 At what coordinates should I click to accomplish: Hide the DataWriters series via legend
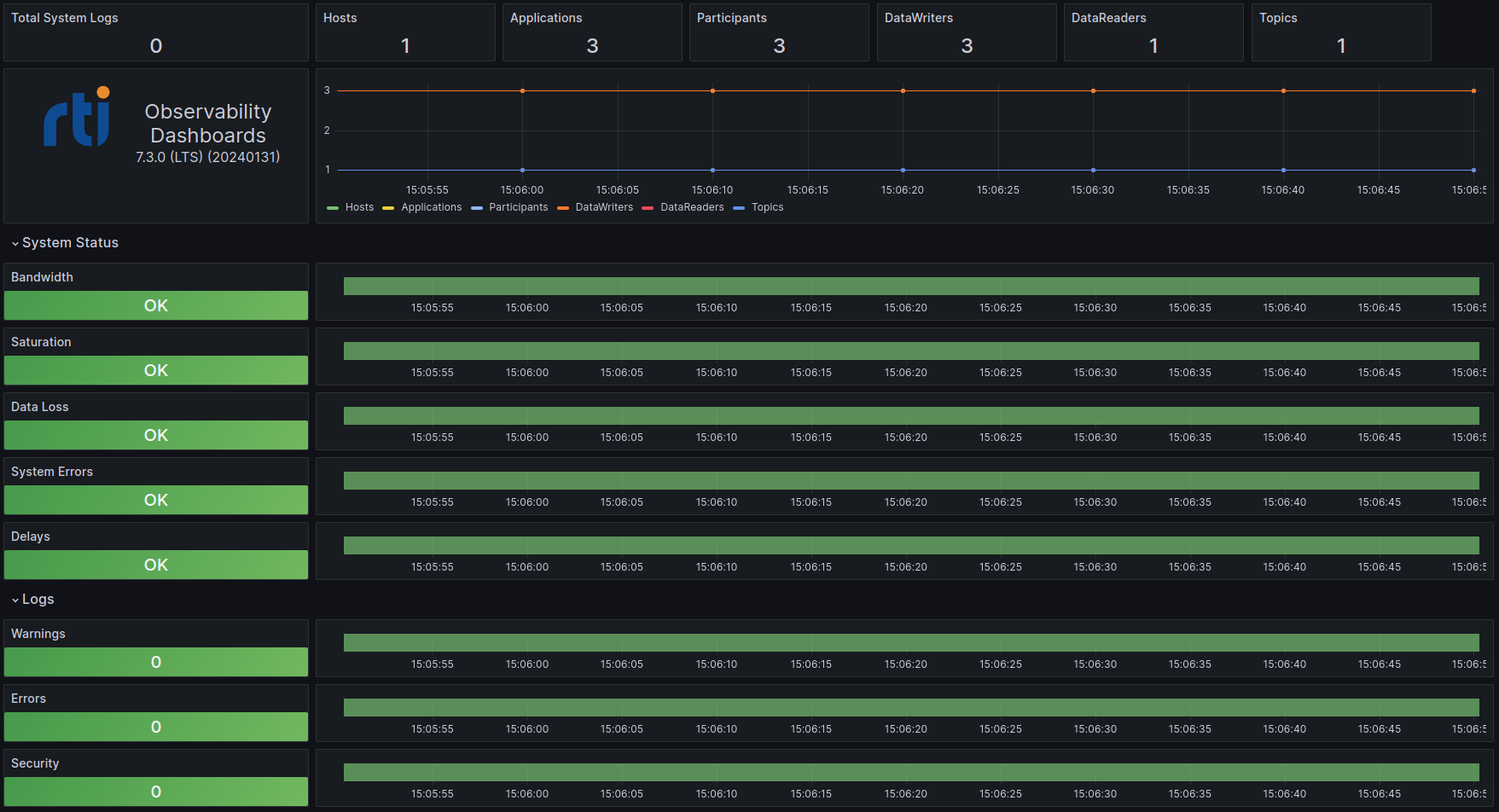(604, 206)
